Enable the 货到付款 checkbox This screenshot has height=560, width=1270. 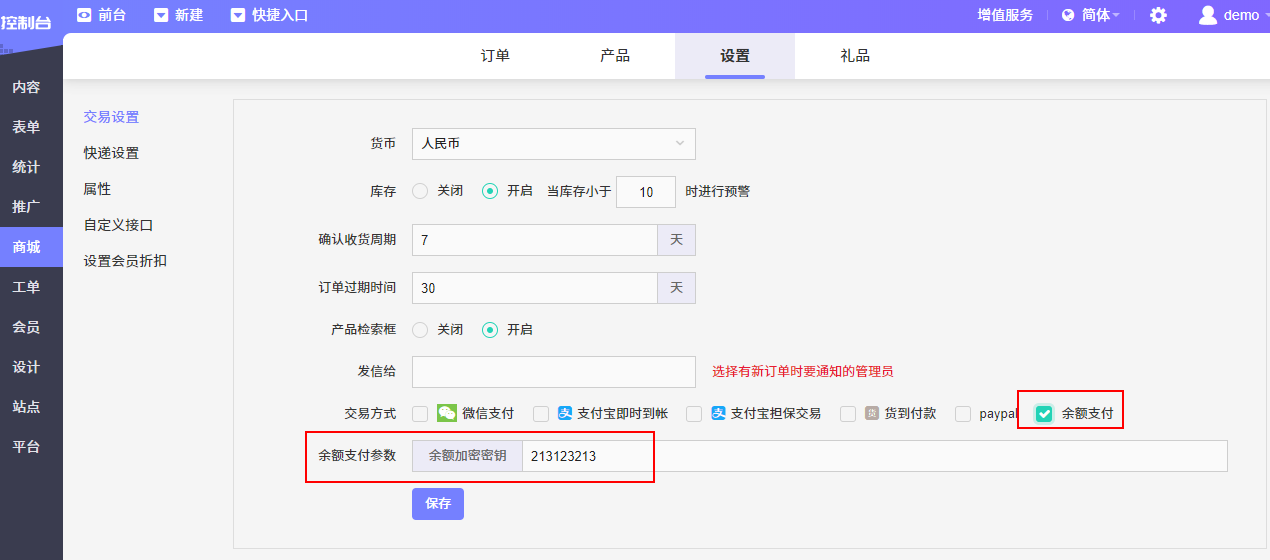click(x=848, y=413)
